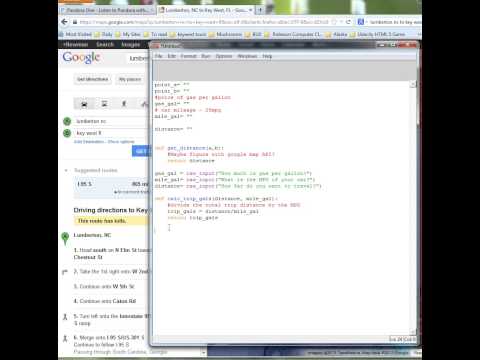Image resolution: width=480 pixels, height=360 pixels.
Task: Click the Get directions button
Action: pos(93,79)
